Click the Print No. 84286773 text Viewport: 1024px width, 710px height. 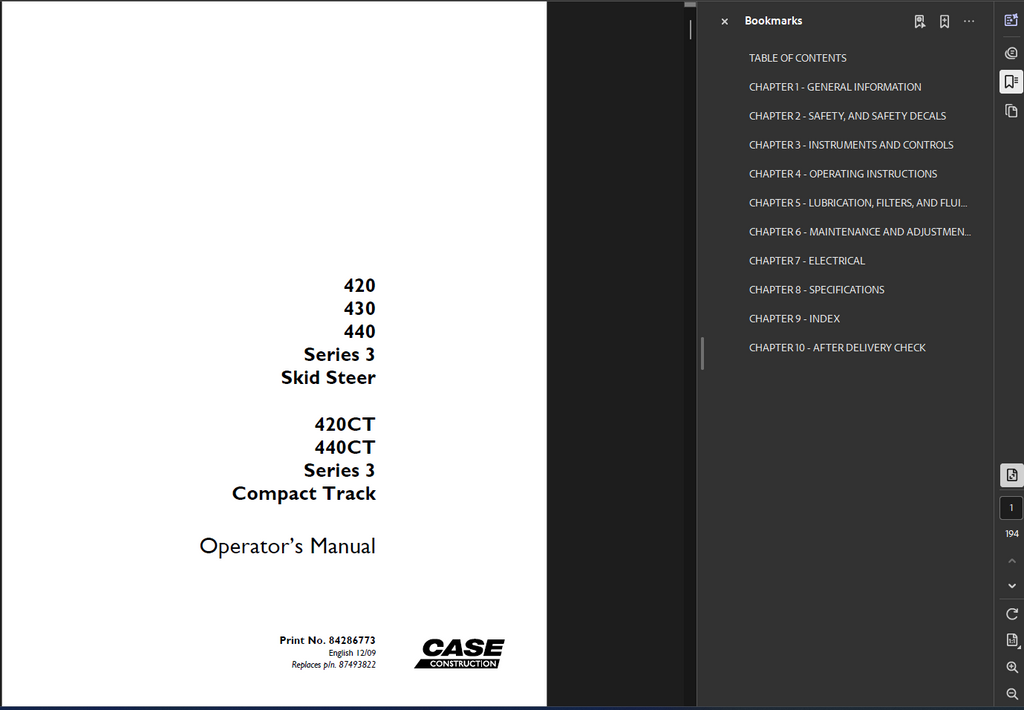point(327,640)
